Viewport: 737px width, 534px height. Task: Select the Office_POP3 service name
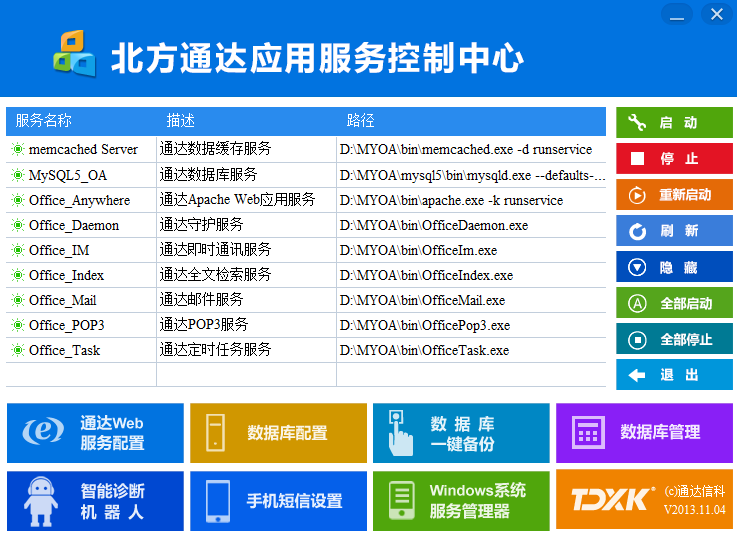[66, 325]
